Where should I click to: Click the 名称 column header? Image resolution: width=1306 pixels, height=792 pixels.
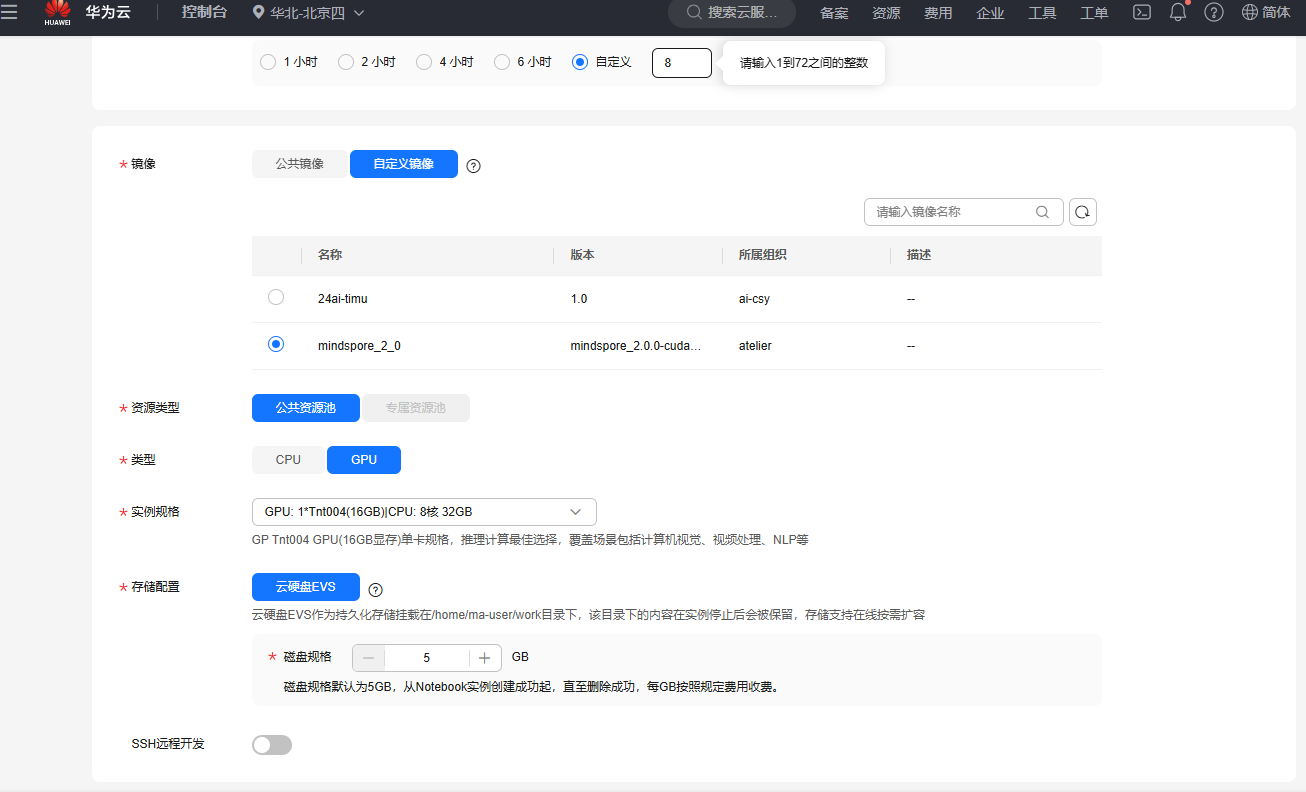(330, 255)
